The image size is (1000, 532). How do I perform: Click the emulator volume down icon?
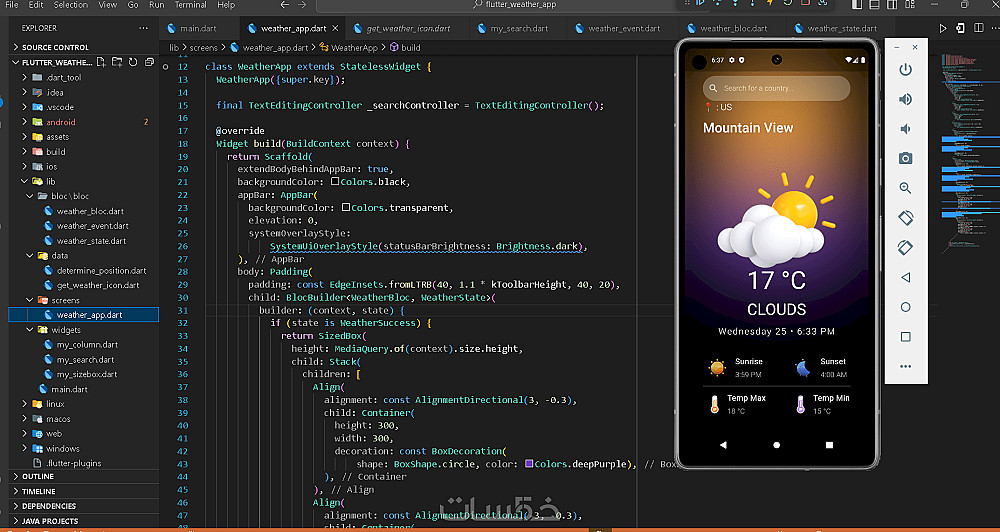(905, 129)
